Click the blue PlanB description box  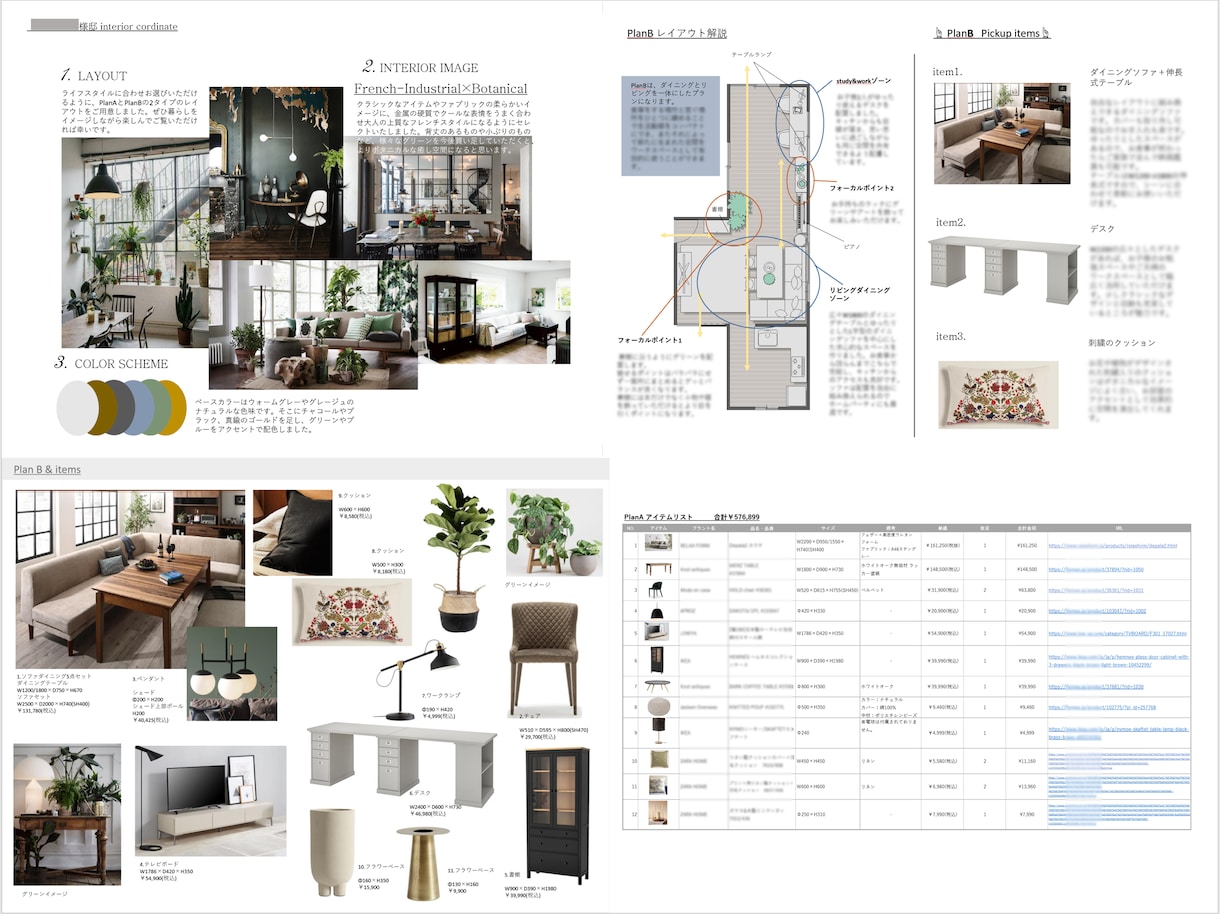pos(668,126)
